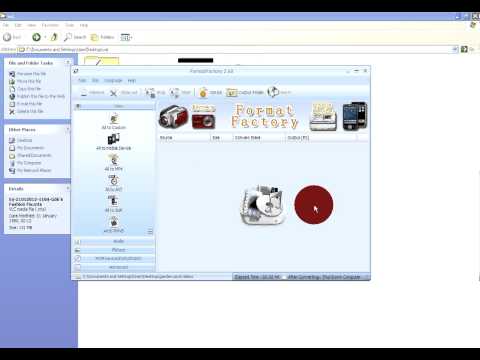Select All to Mobile Device conversion
Image resolution: width=480 pixels, height=360 pixels.
(x=114, y=142)
